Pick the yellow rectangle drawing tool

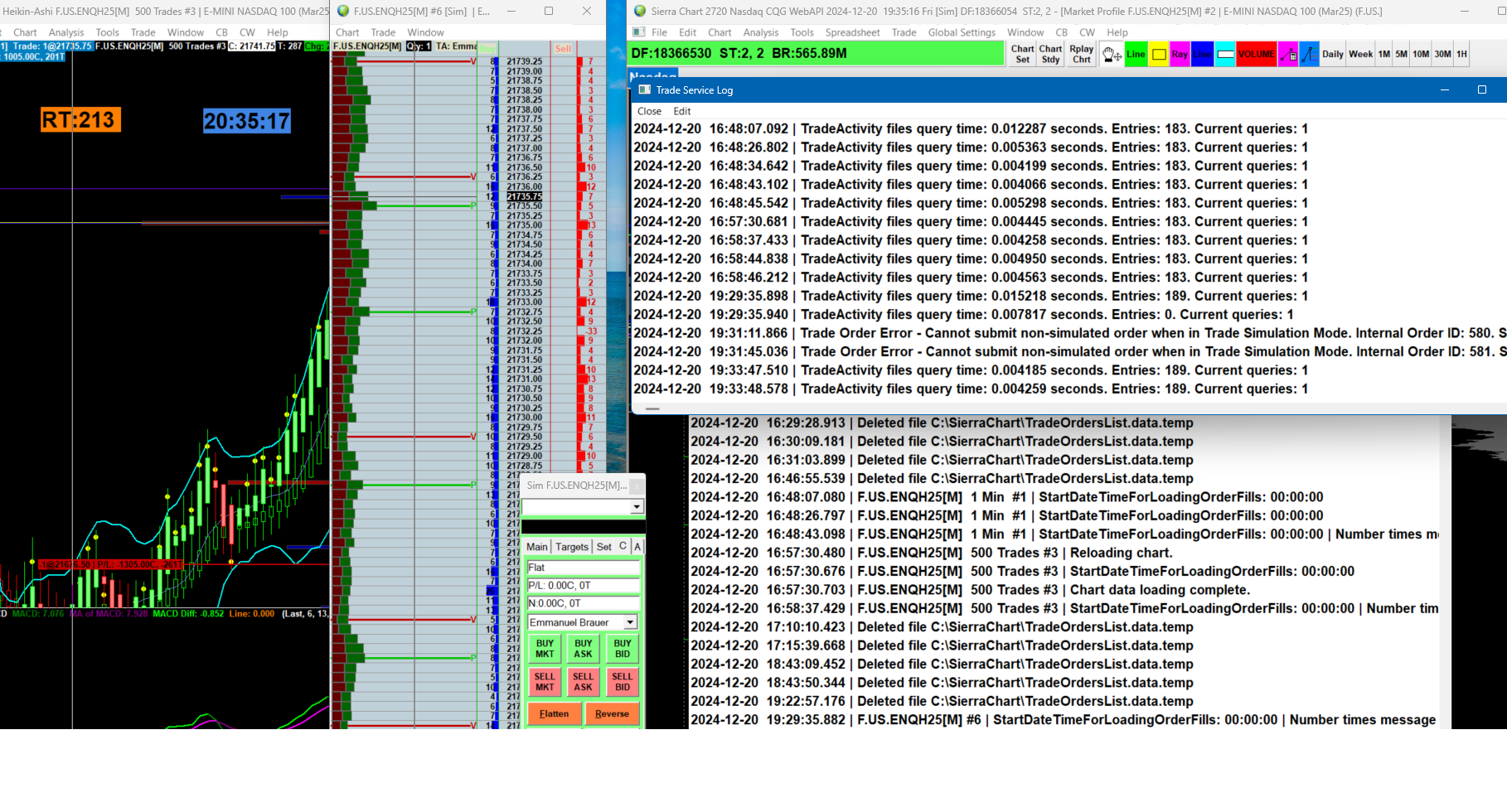[1159, 55]
